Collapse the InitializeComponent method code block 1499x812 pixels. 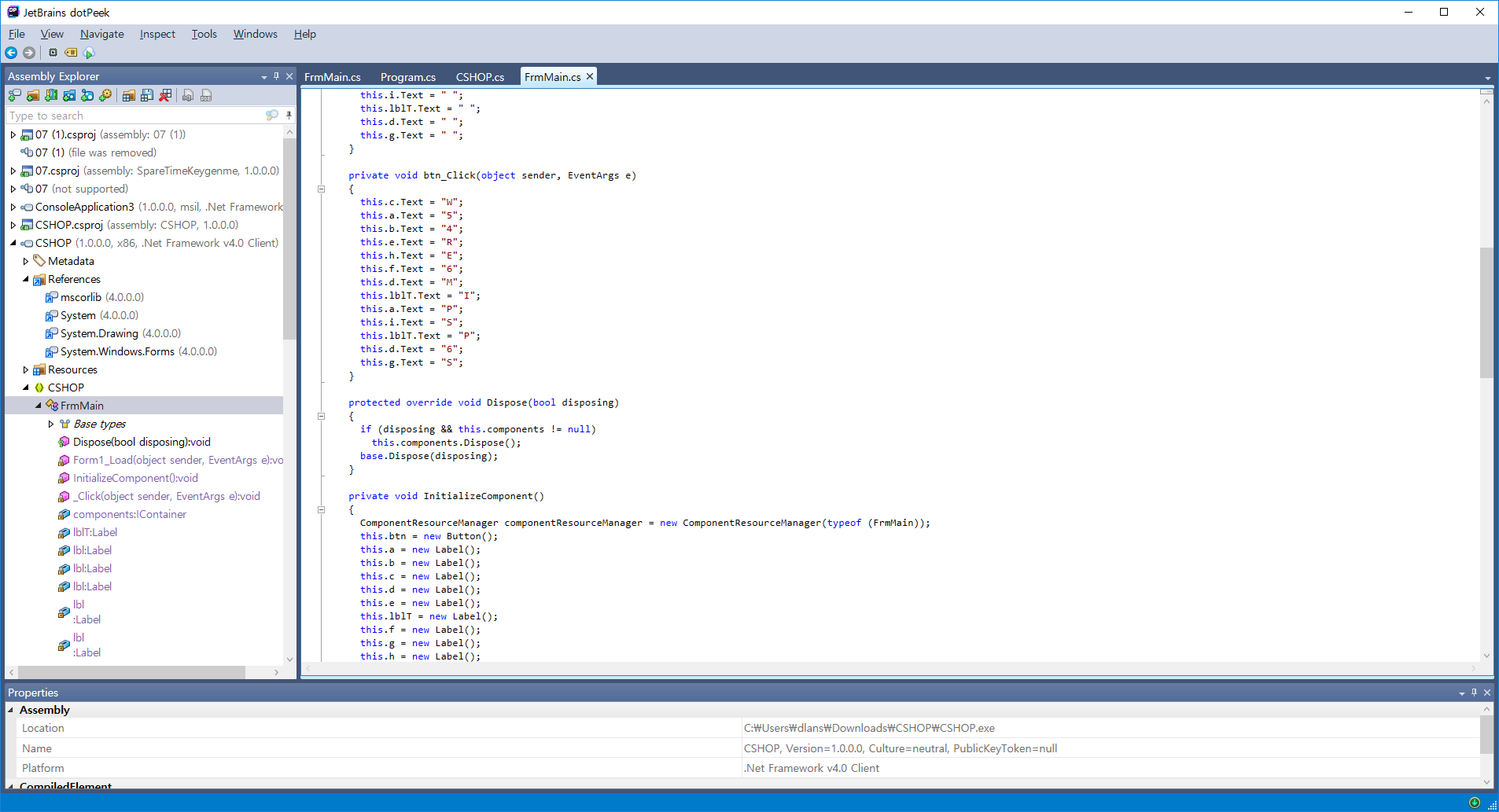321,509
